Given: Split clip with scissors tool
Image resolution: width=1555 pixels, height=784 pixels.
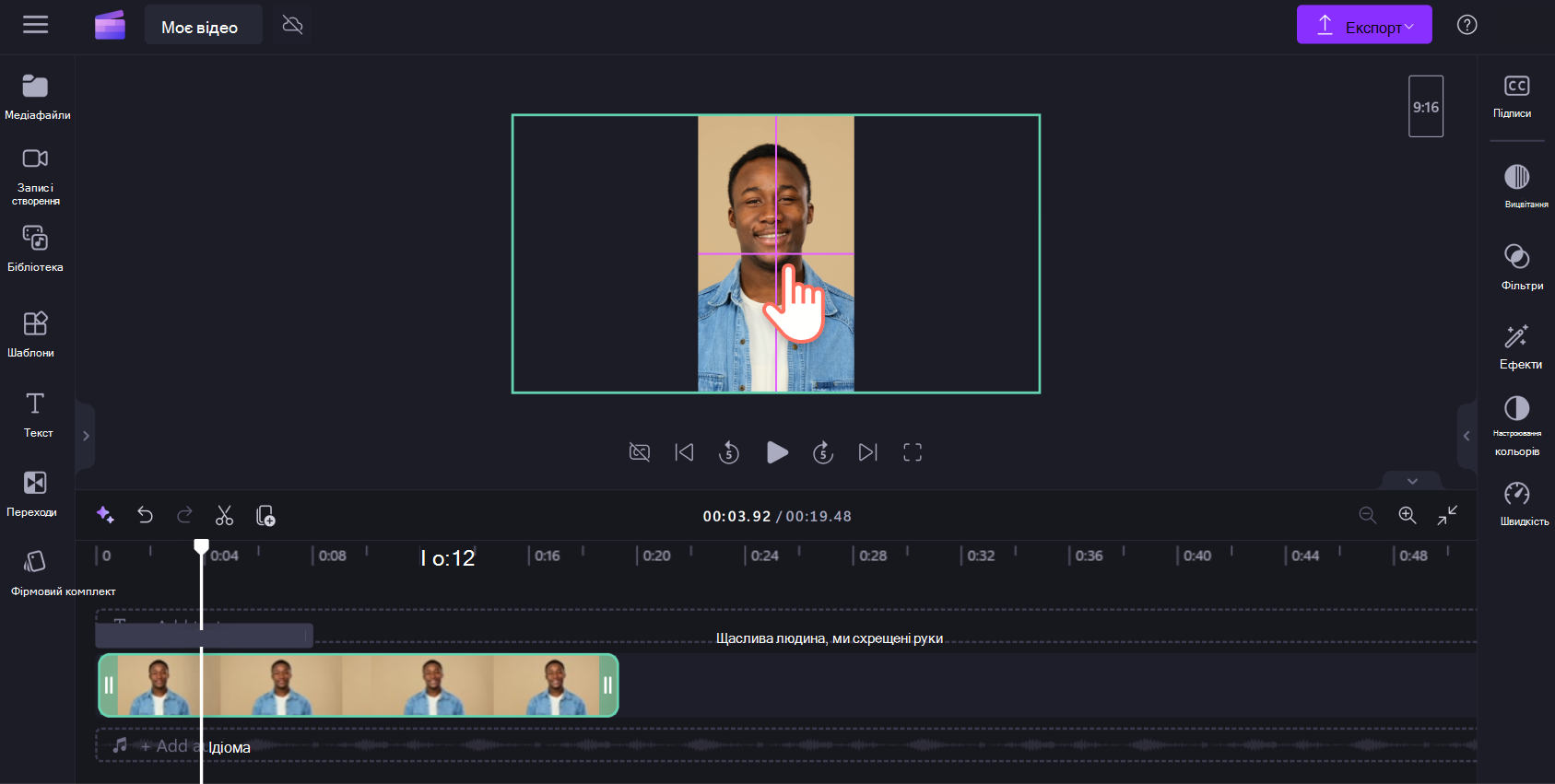Looking at the screenshot, I should click(x=224, y=515).
